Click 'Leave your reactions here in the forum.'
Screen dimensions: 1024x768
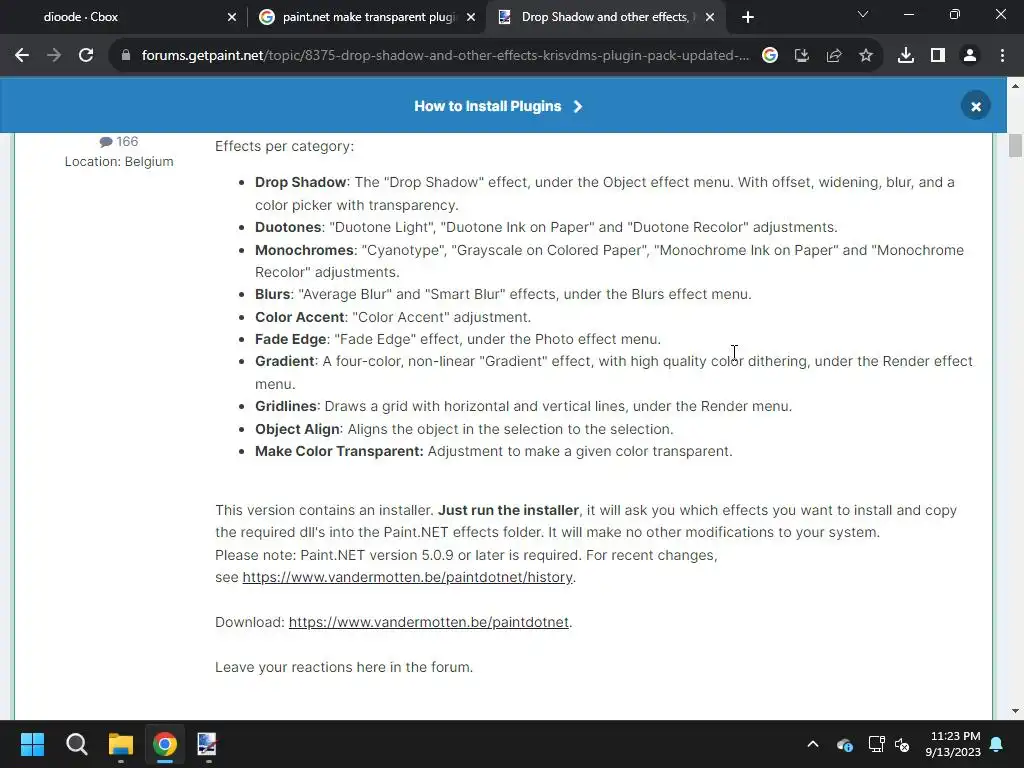coord(344,667)
